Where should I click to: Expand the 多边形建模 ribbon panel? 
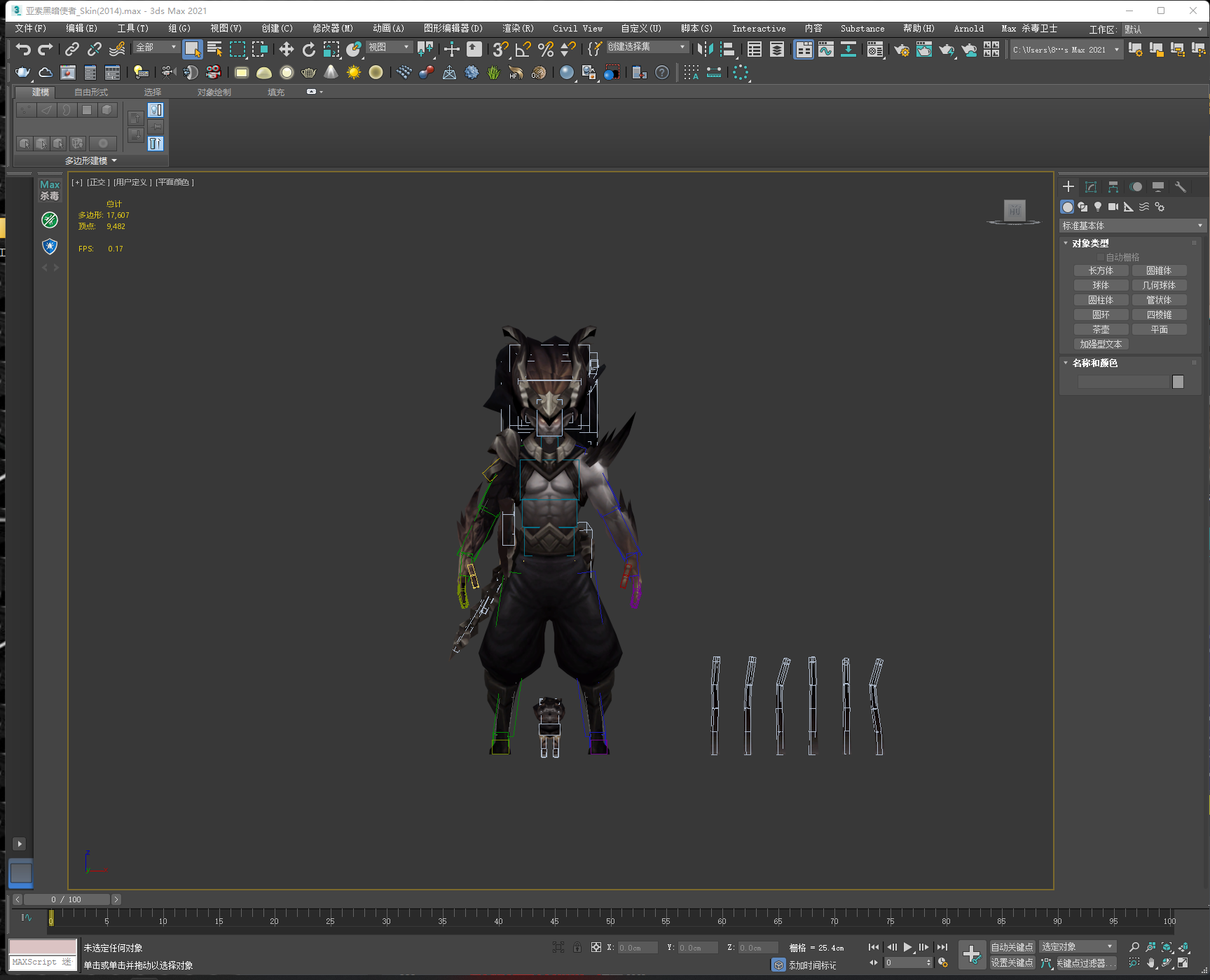pyautogui.click(x=90, y=160)
